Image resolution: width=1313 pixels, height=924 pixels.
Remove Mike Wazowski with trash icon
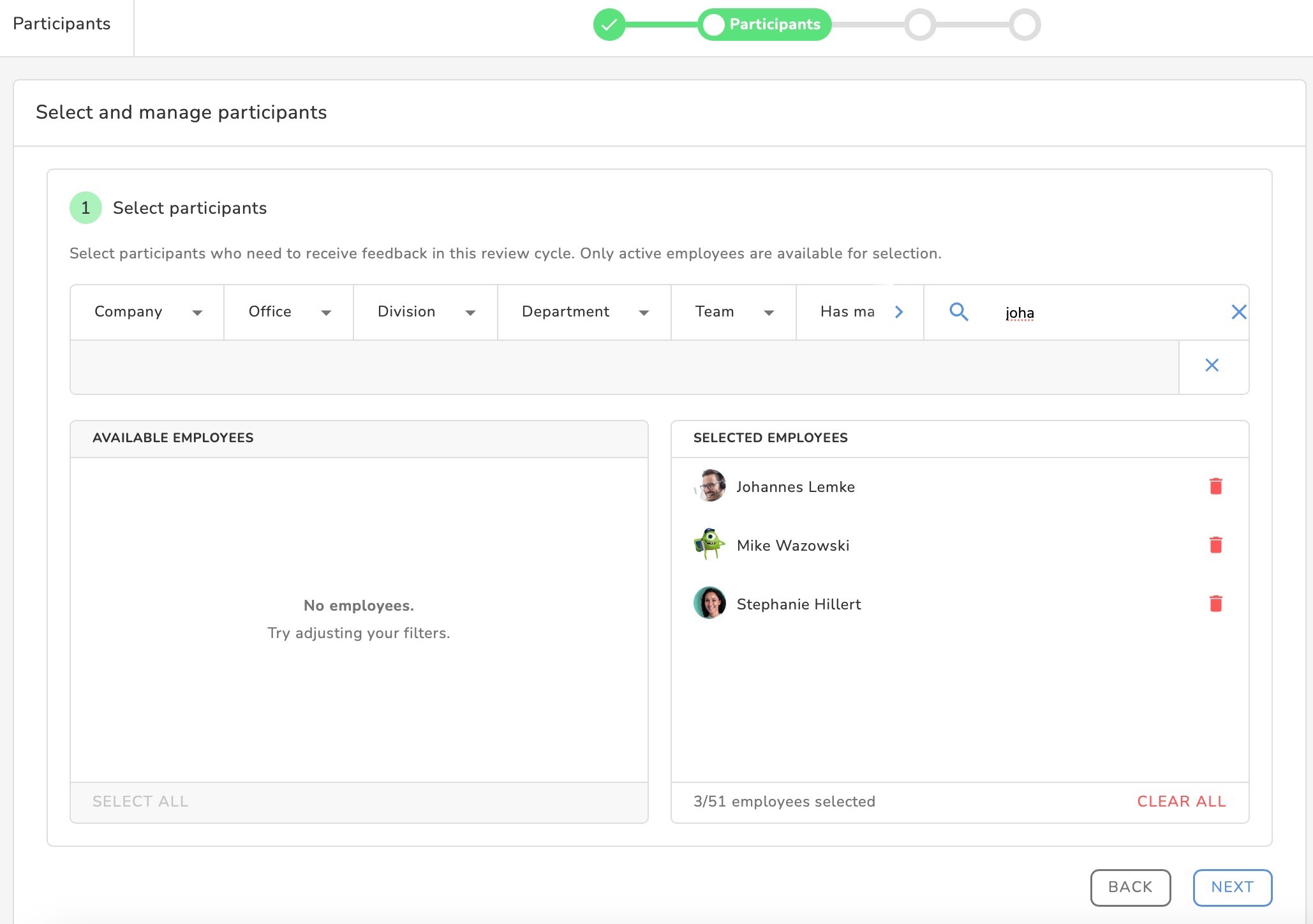click(x=1215, y=545)
